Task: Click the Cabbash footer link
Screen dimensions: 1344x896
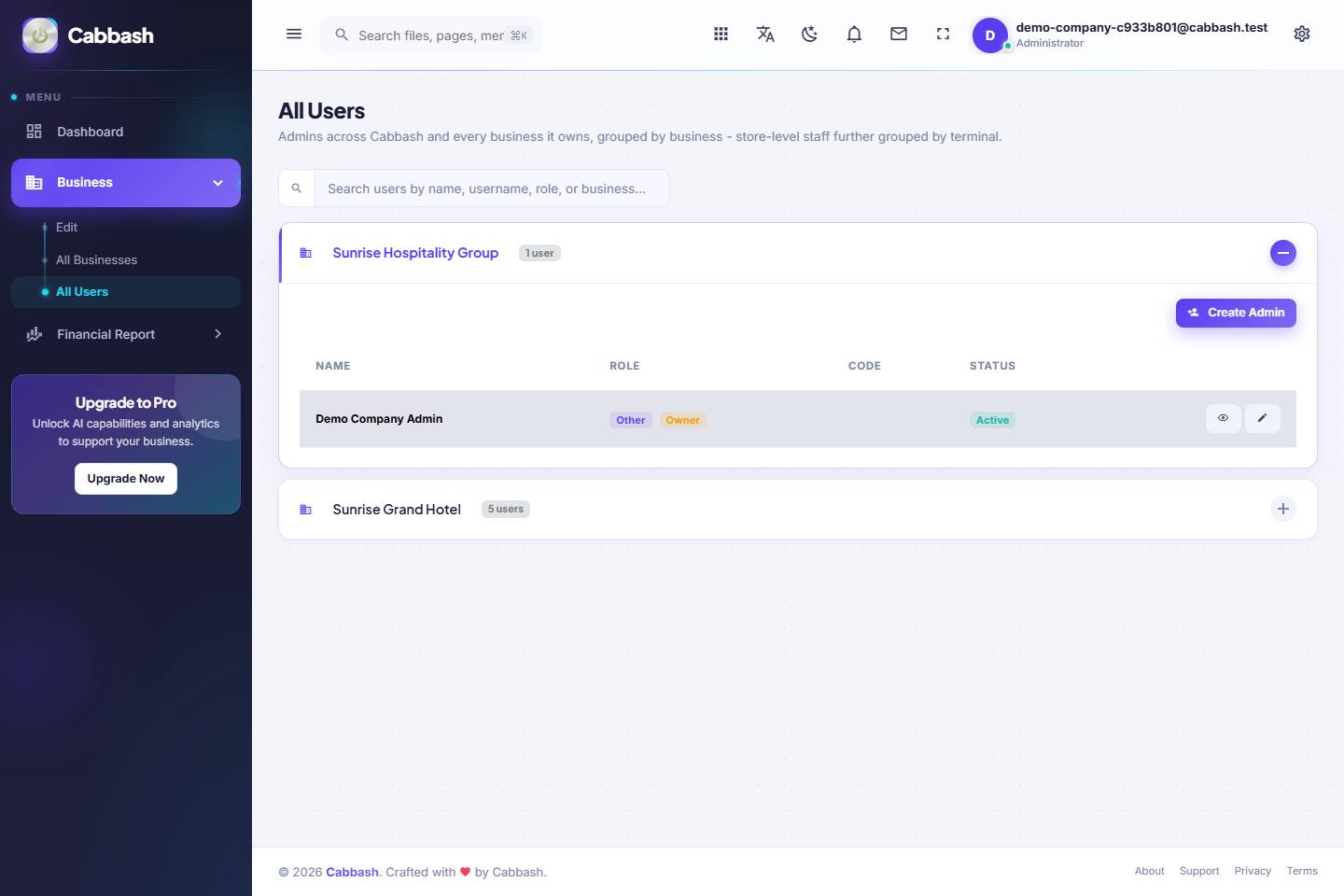Action: pos(352,872)
